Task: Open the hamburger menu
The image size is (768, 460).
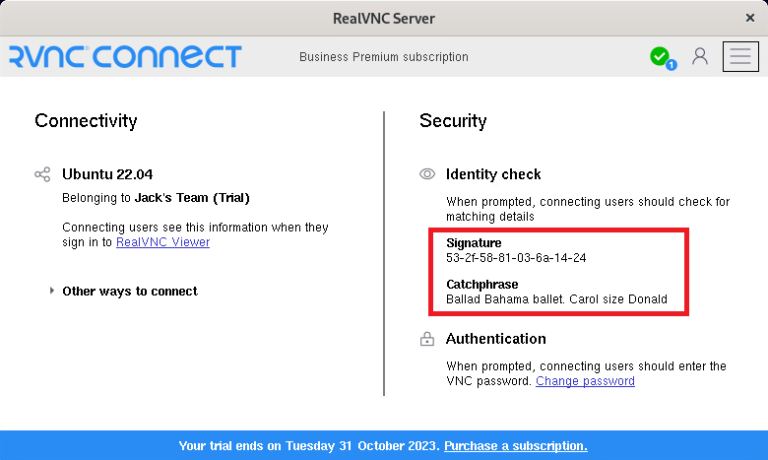Action: pos(740,56)
